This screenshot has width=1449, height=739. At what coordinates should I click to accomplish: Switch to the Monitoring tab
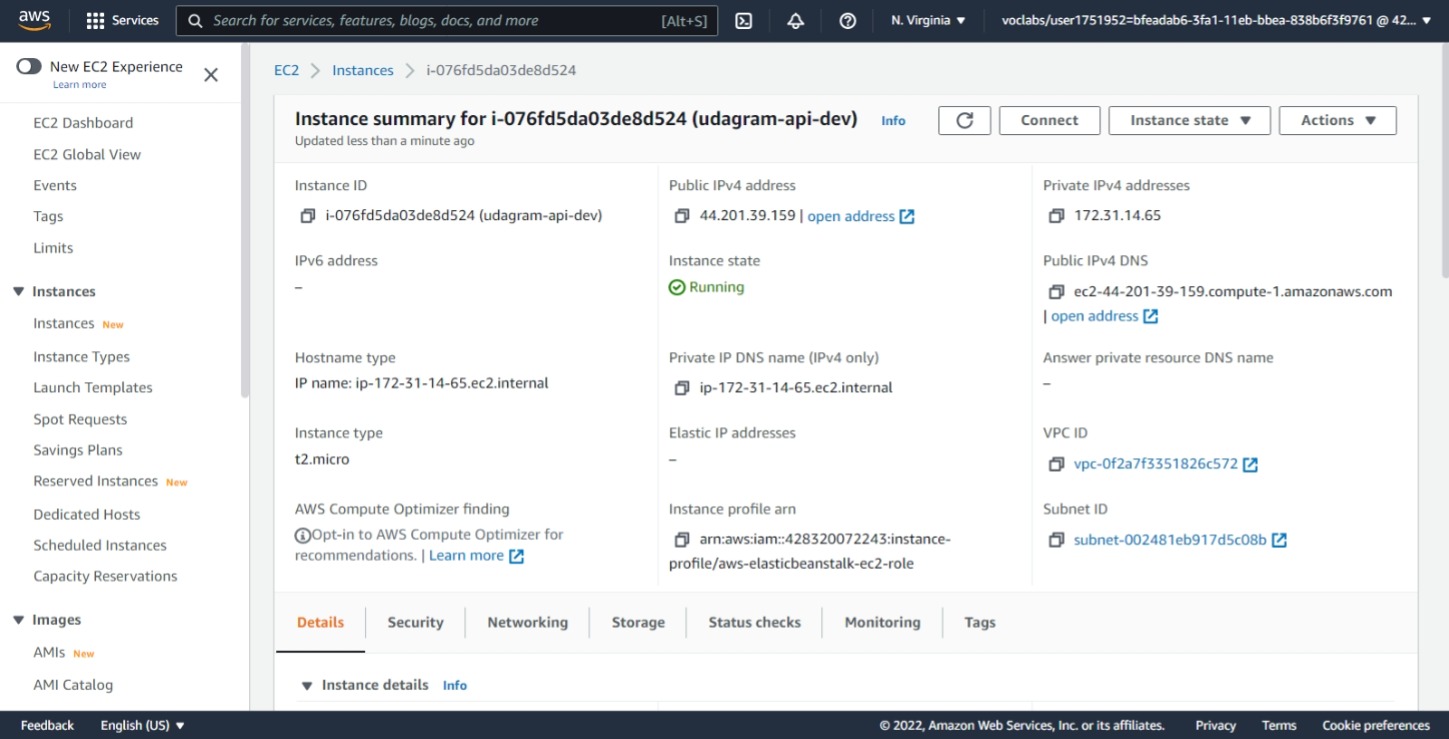coord(881,622)
